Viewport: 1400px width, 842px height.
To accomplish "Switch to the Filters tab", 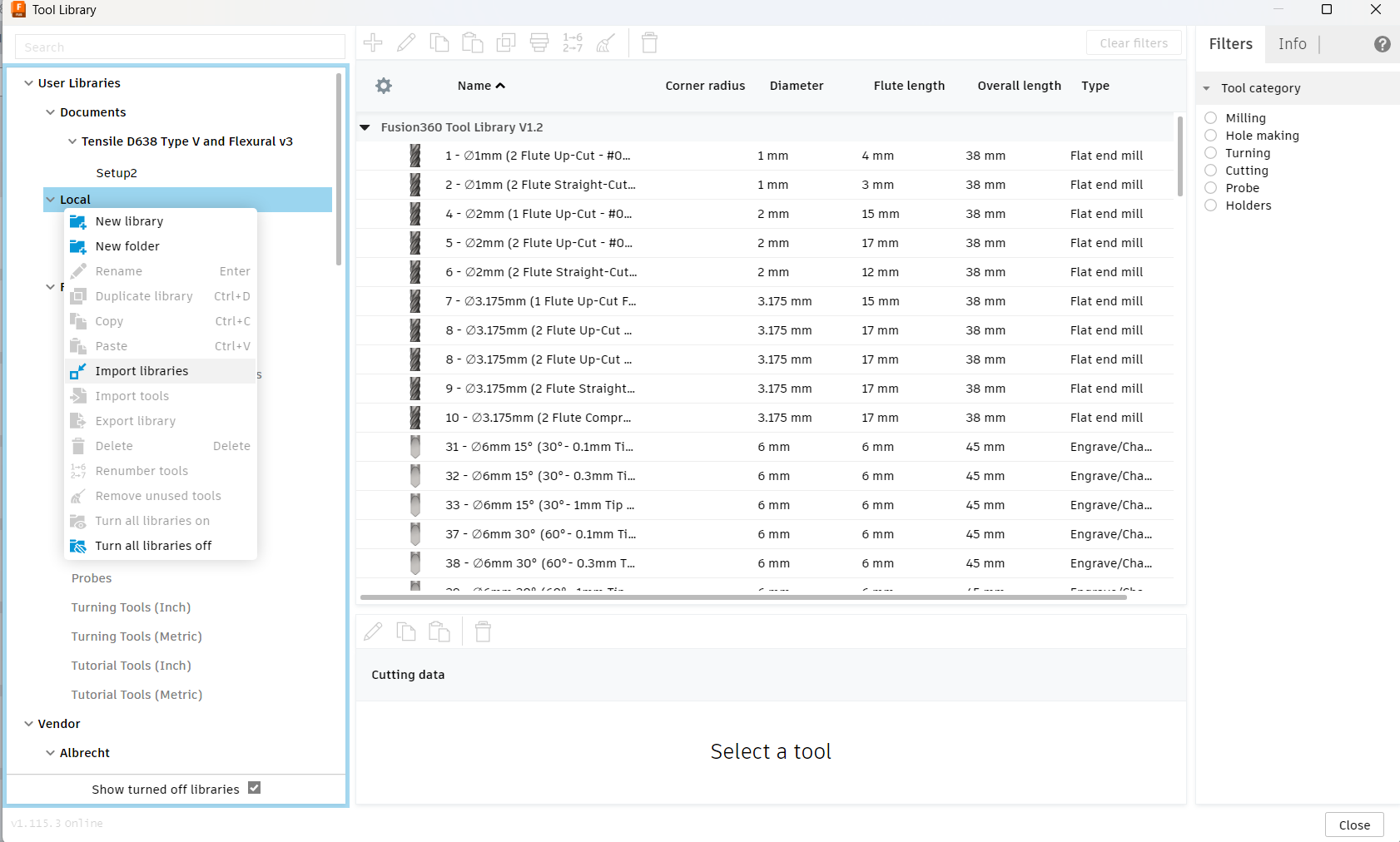I will coord(1231,44).
